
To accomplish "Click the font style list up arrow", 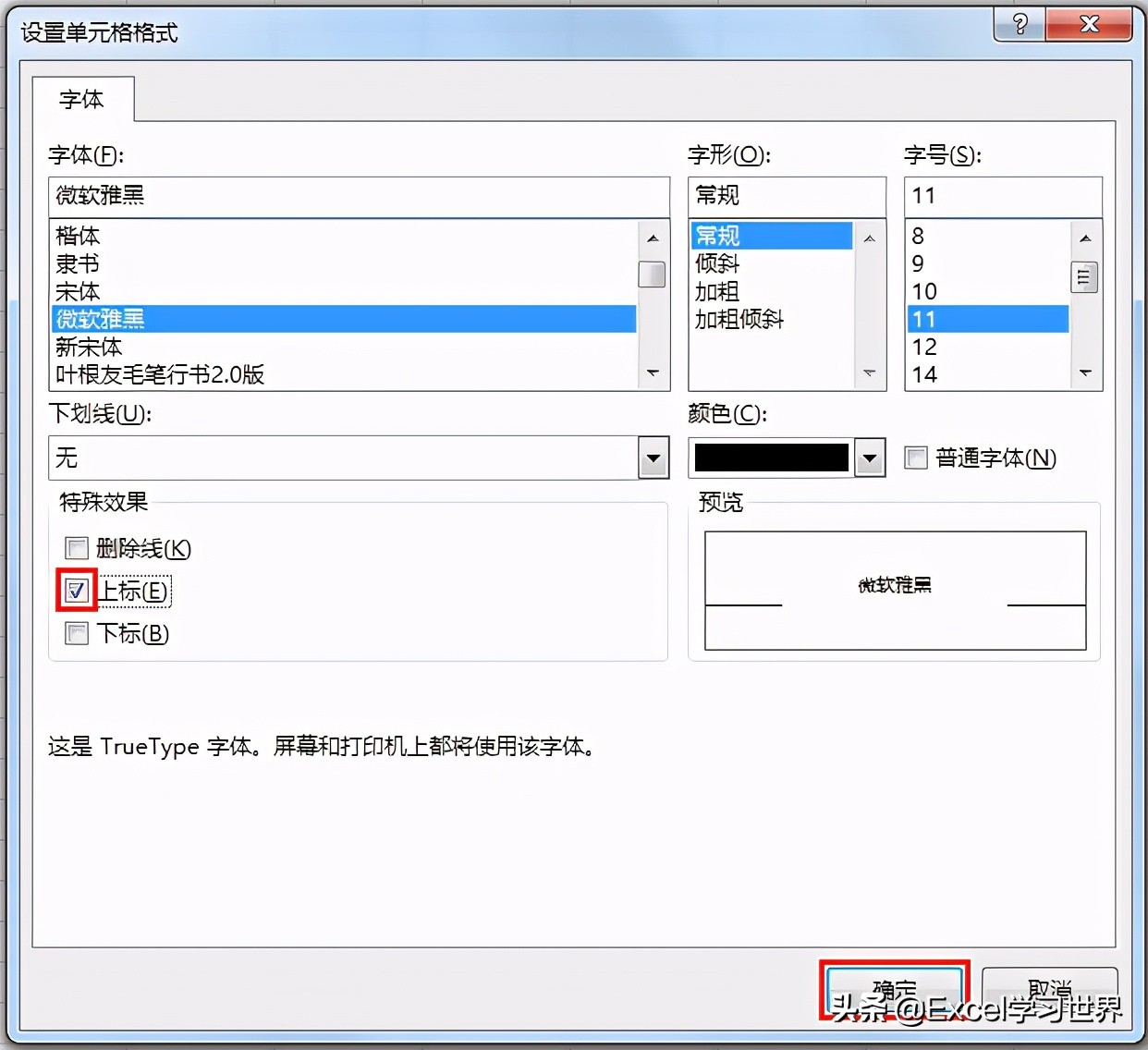I will (869, 238).
